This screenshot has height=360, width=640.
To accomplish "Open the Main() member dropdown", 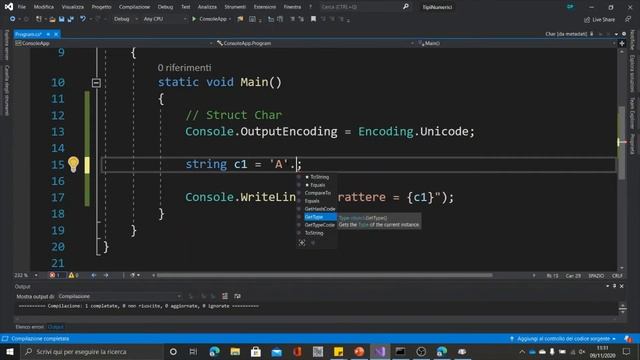I will coord(516,43).
